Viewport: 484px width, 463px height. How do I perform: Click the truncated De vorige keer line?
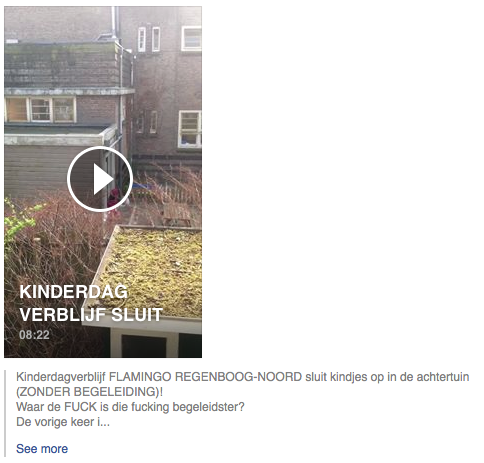coord(63,422)
